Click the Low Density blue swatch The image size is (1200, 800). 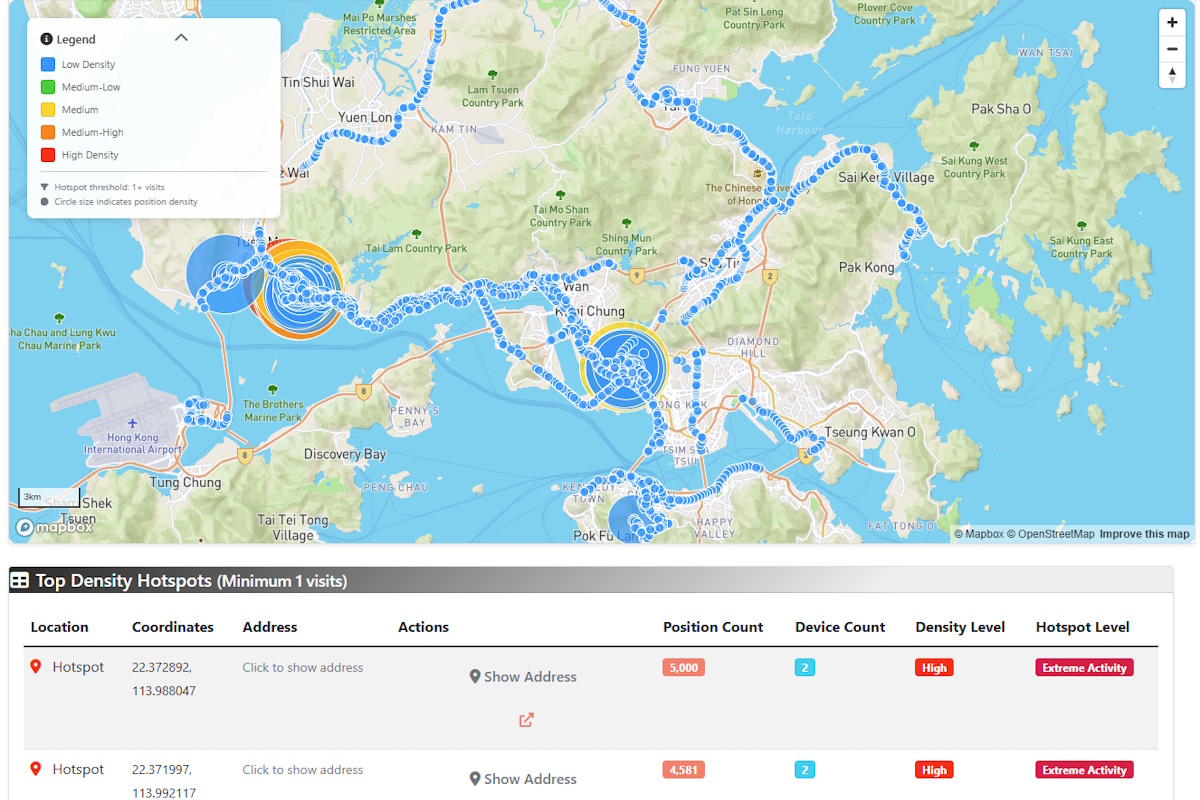tap(48, 64)
